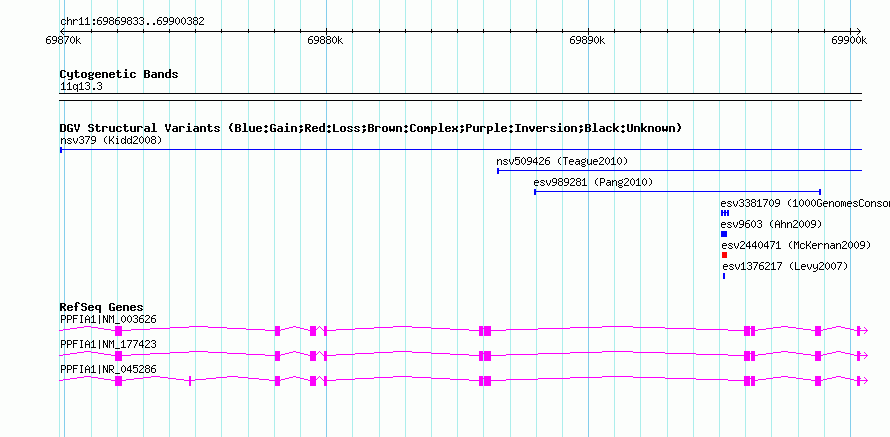Select the nsv509426 (Teague2010) variant label
Viewport: 890px width, 437px height.
tap(562, 161)
